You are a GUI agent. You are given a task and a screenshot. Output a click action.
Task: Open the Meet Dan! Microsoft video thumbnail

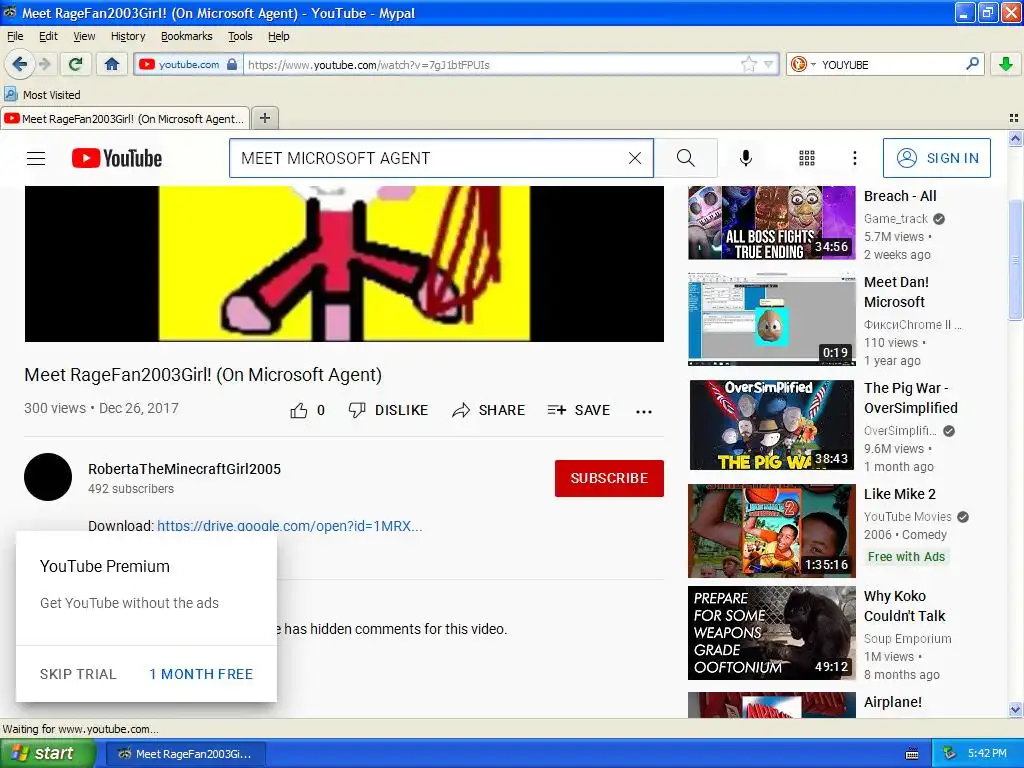[771, 319]
